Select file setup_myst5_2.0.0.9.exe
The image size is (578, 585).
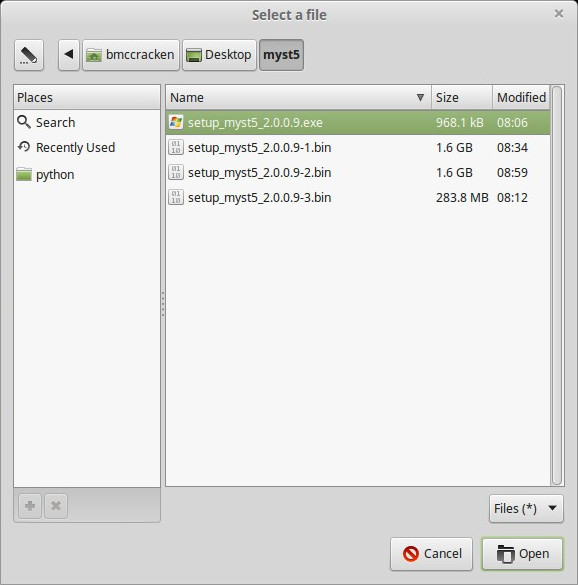coord(358,122)
